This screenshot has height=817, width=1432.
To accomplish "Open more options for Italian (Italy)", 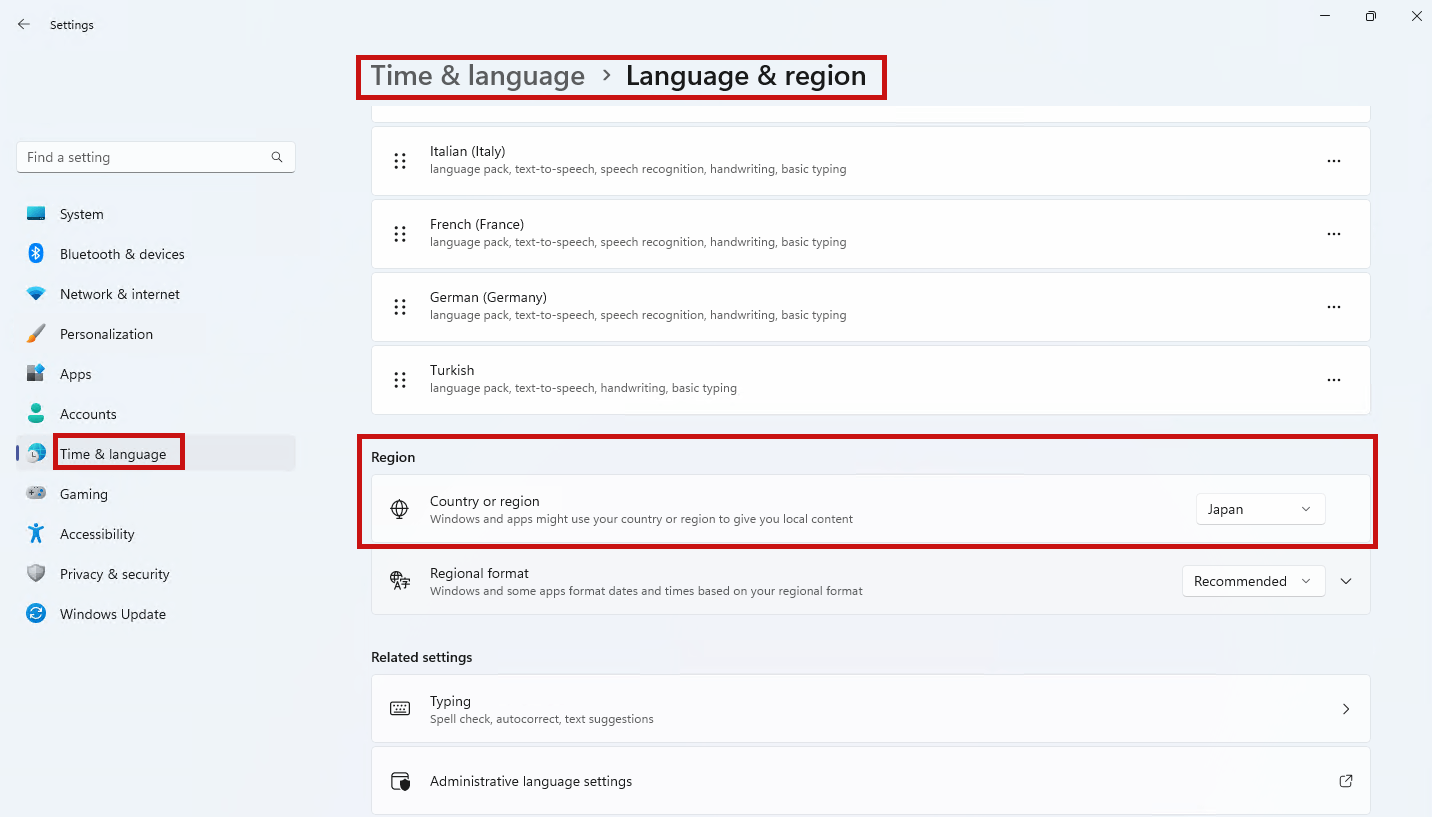I will pos(1334,161).
